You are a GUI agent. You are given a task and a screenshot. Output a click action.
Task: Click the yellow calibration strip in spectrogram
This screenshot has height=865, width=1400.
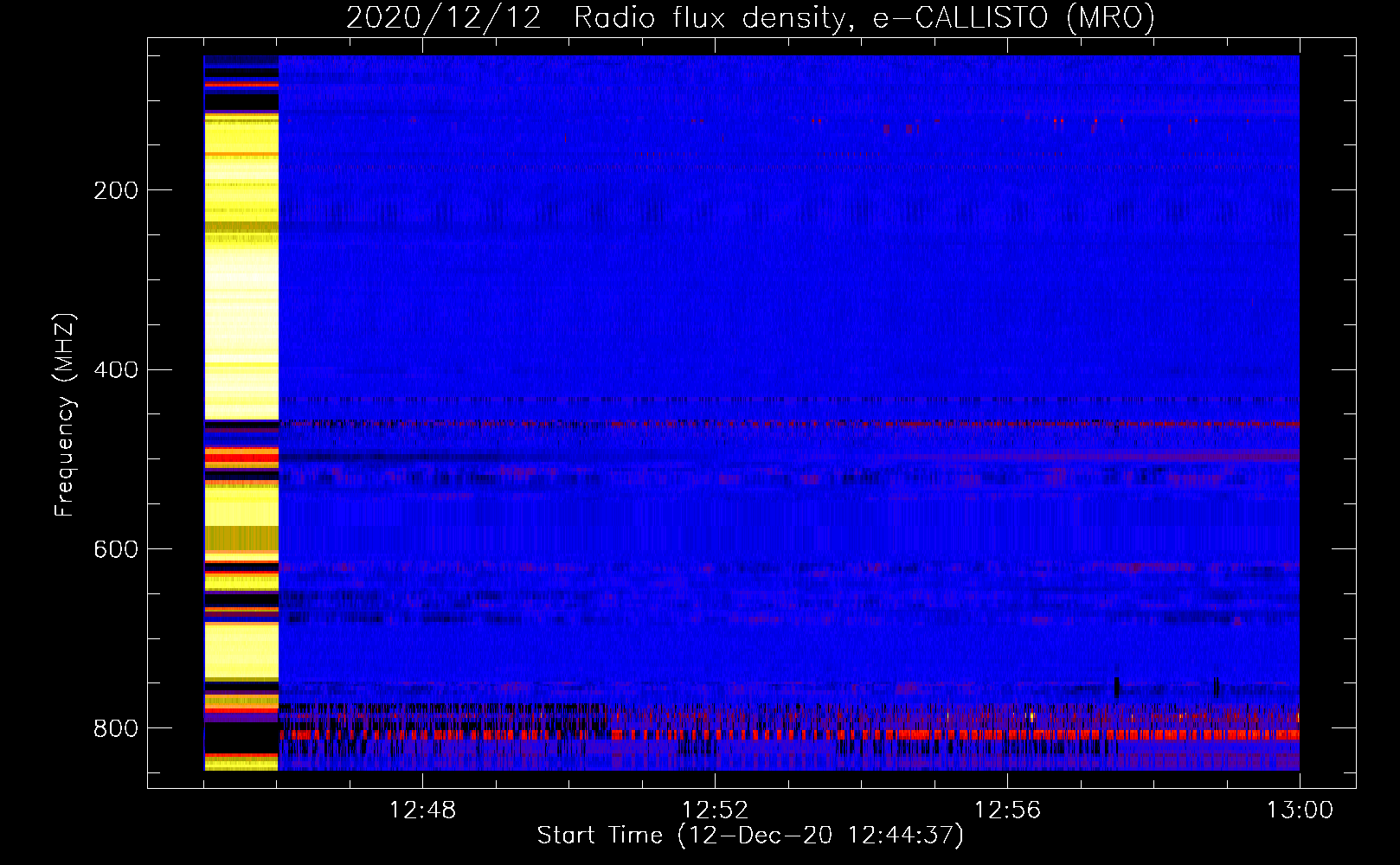tap(241, 413)
